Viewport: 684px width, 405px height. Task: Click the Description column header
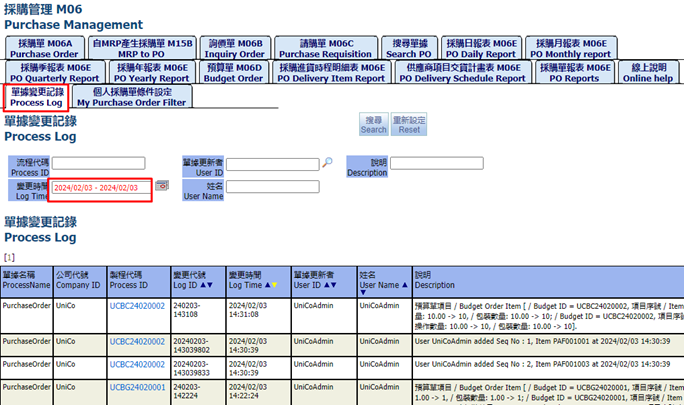[548, 282]
